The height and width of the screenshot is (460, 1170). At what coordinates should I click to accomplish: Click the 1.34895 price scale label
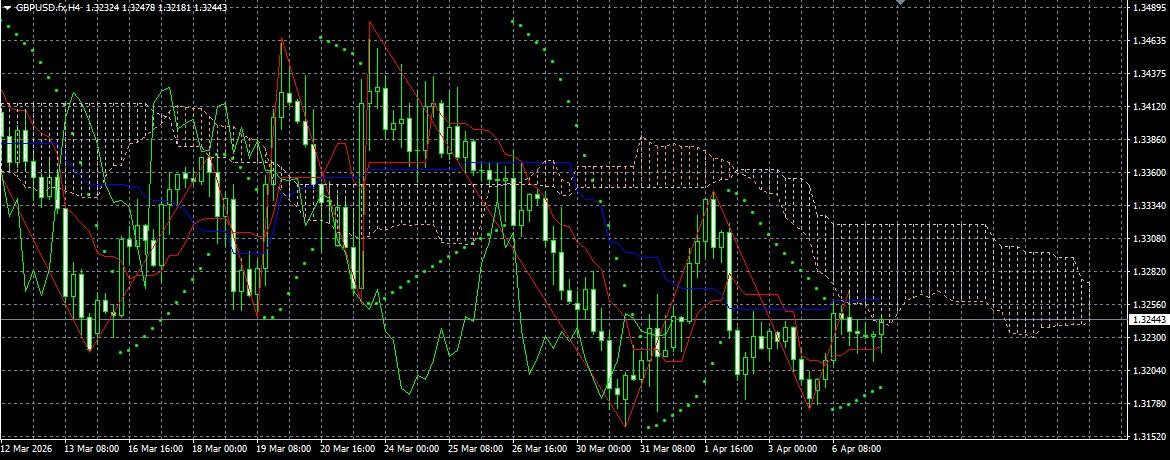click(x=1149, y=7)
